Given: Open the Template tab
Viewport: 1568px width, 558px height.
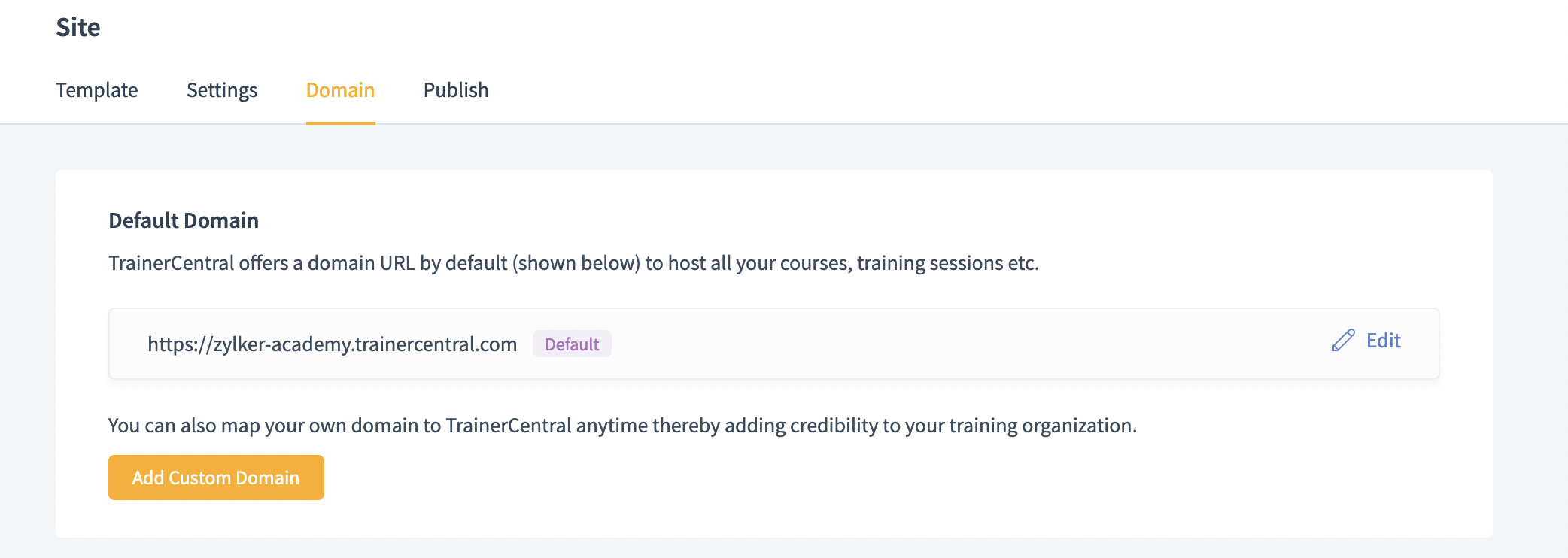Looking at the screenshot, I should (x=97, y=90).
